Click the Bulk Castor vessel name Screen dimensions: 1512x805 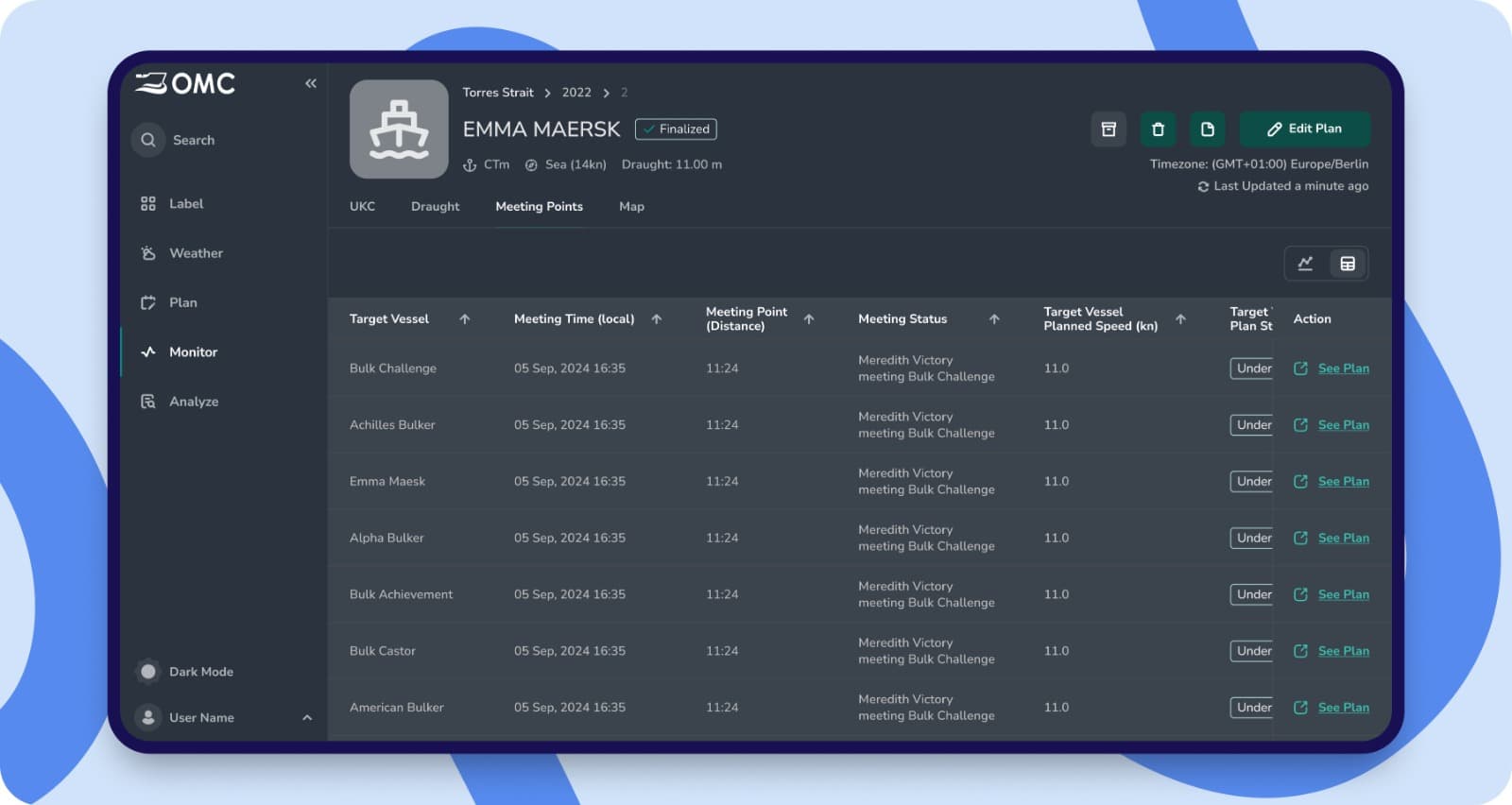pos(383,651)
